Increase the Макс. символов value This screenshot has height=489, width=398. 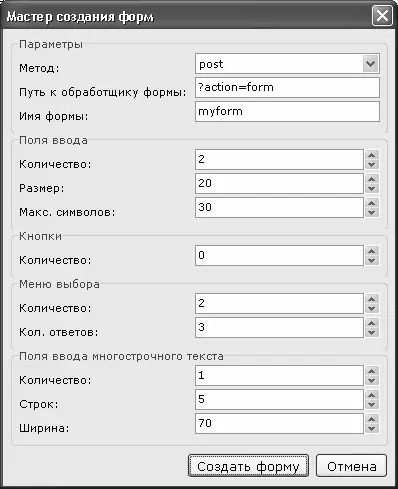372,203
